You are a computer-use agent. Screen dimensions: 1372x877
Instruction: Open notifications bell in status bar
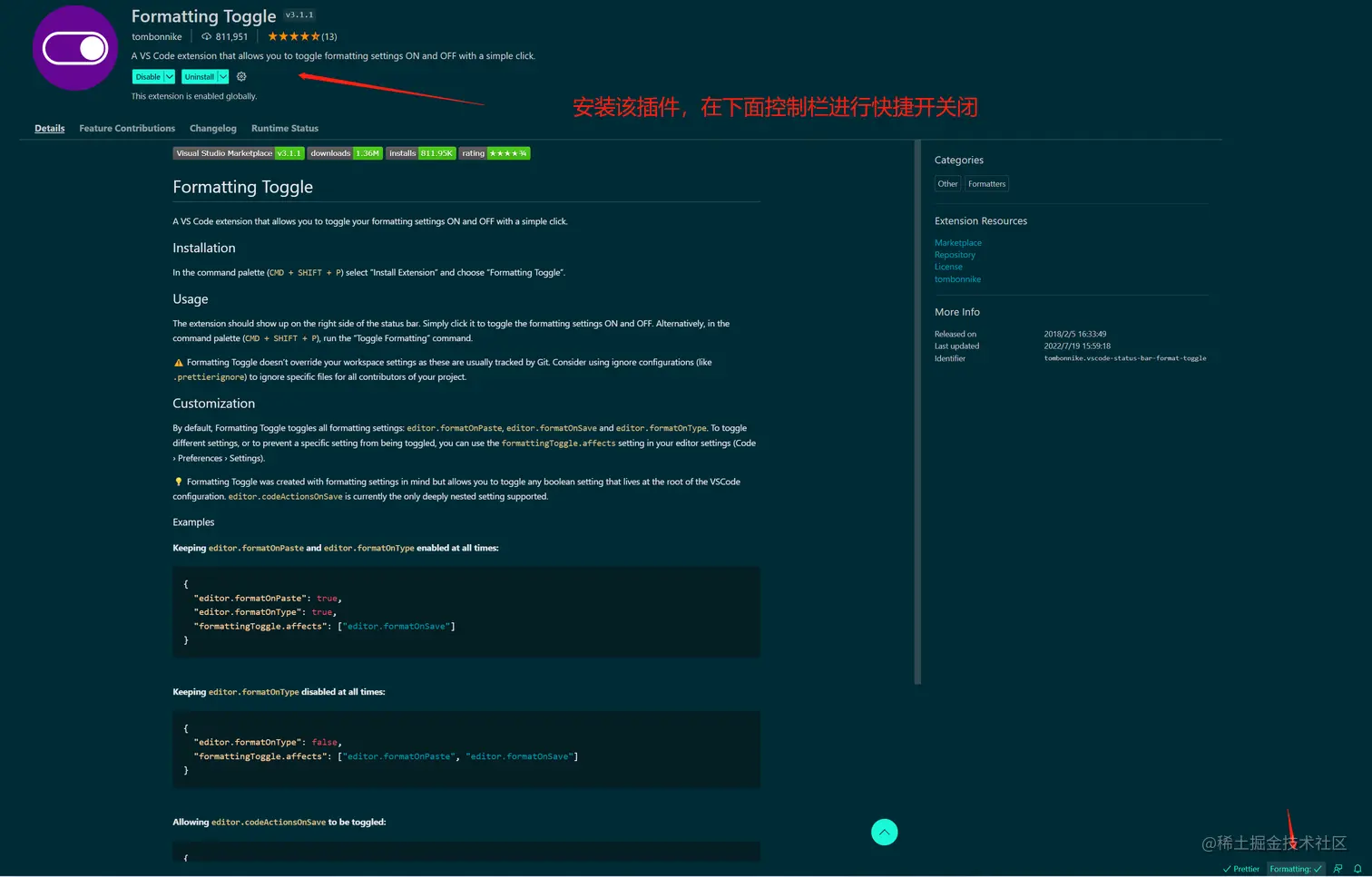coord(1357,869)
